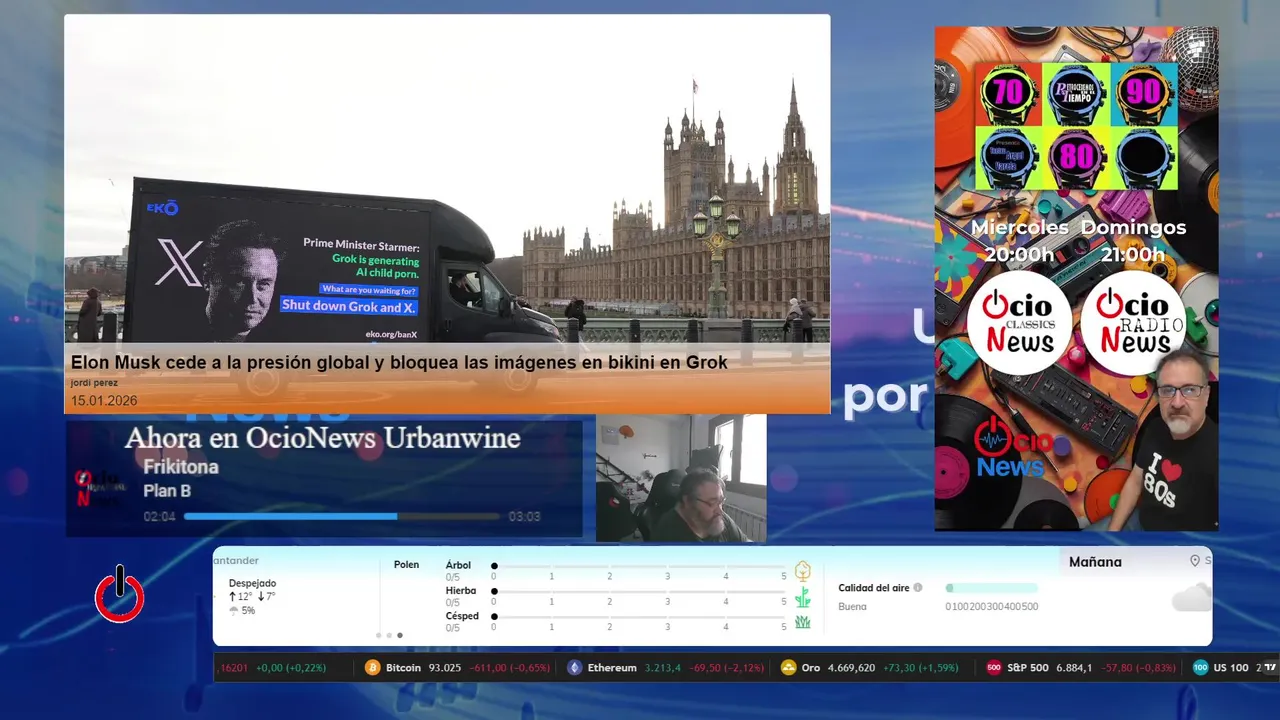Click the 90 watch badge in poster
The height and width of the screenshot is (720, 1280).
pos(1143,94)
